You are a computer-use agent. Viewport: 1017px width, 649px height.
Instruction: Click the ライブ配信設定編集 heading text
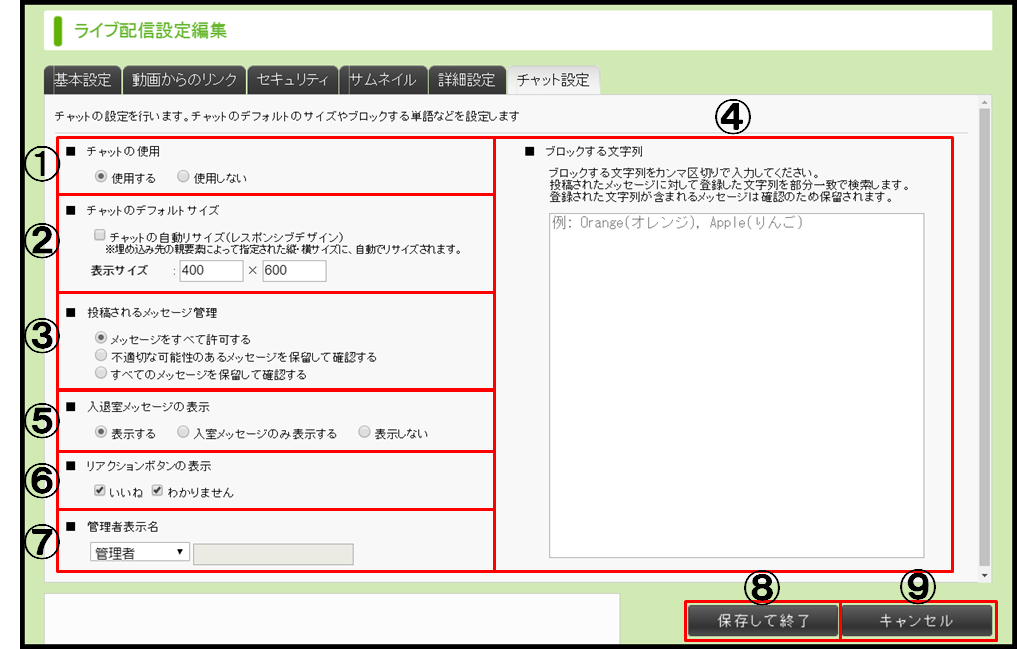point(150,30)
